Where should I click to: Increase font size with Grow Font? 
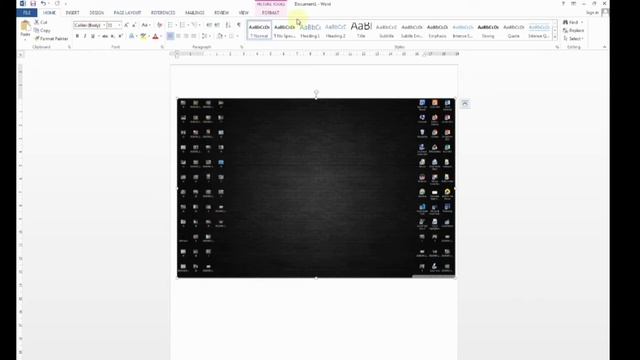pos(127,25)
